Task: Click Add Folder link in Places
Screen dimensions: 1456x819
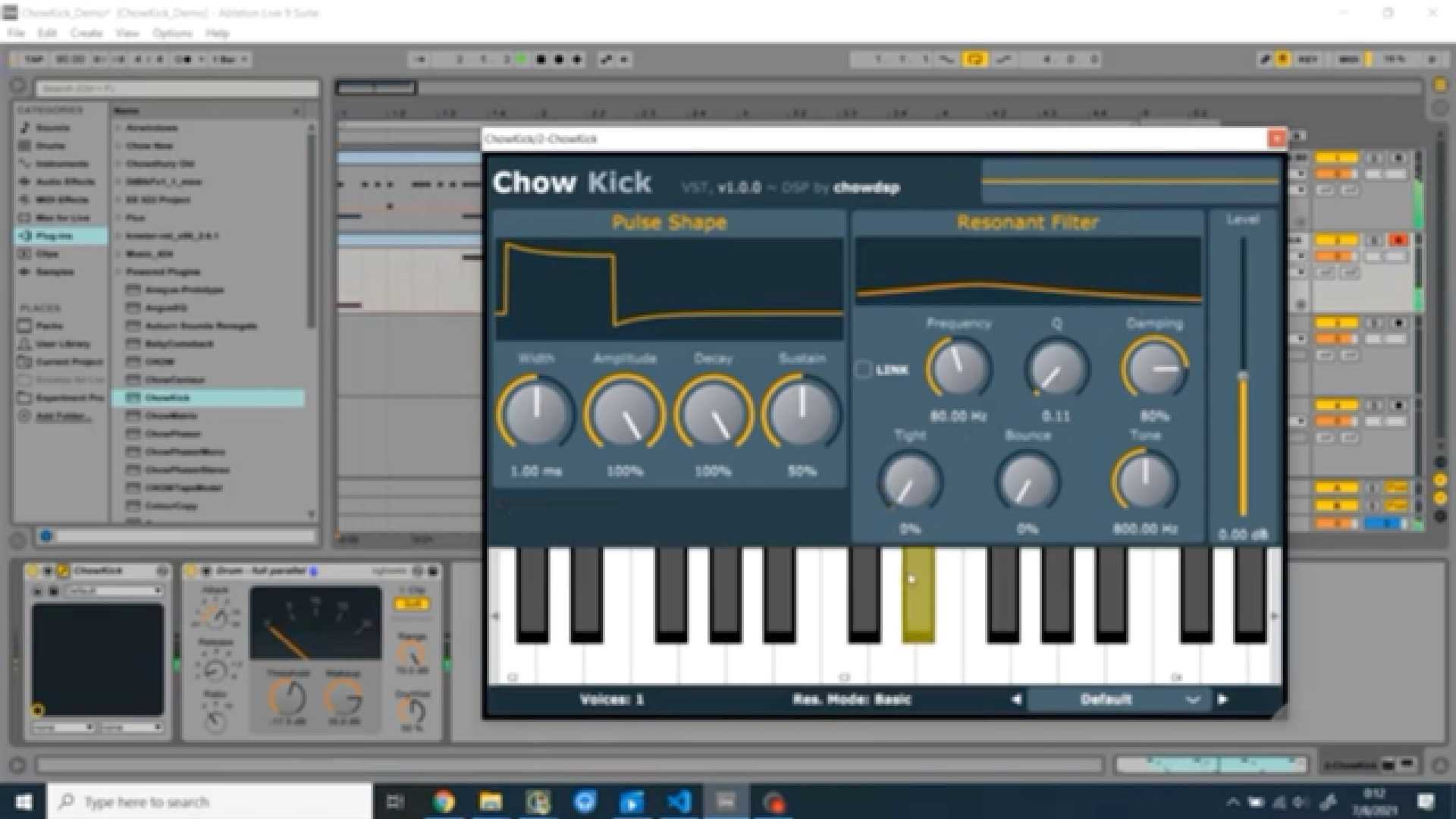Action: click(63, 416)
